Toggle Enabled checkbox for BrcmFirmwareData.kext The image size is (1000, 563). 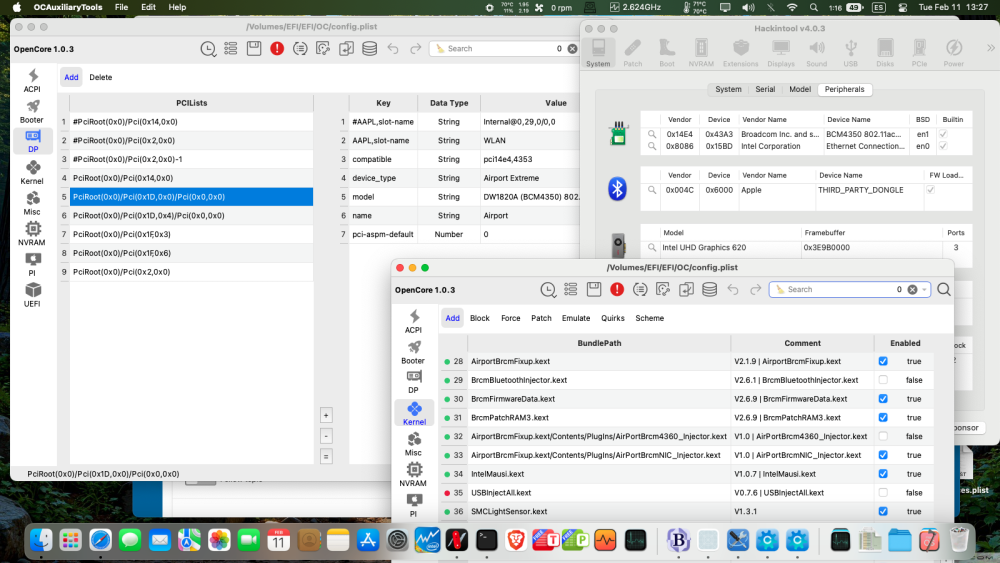click(x=883, y=398)
